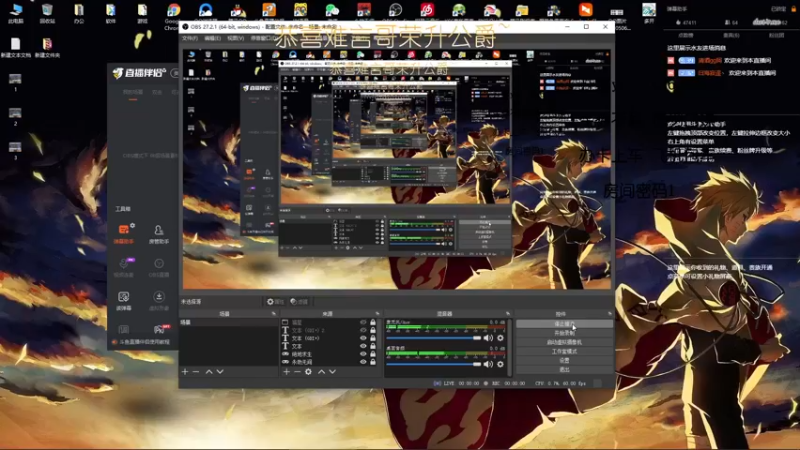Hide the 文本 (GDI+) 2 source
The height and width of the screenshot is (450, 800).
(363, 330)
